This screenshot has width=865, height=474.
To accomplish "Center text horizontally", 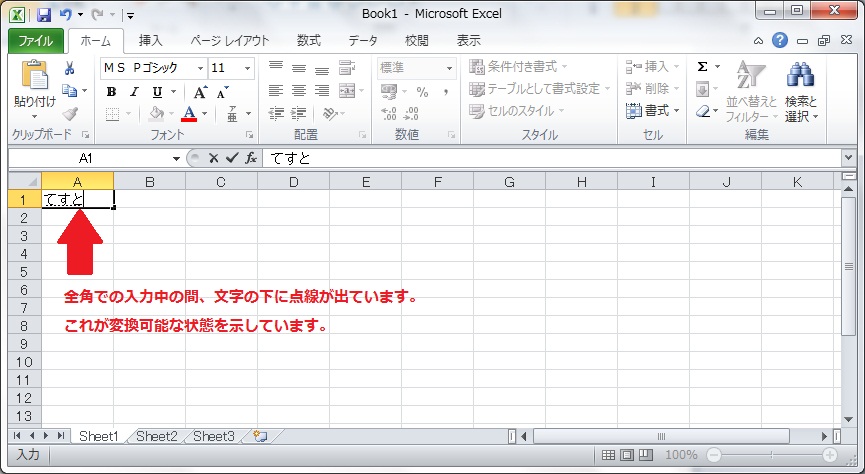I will pos(298,90).
